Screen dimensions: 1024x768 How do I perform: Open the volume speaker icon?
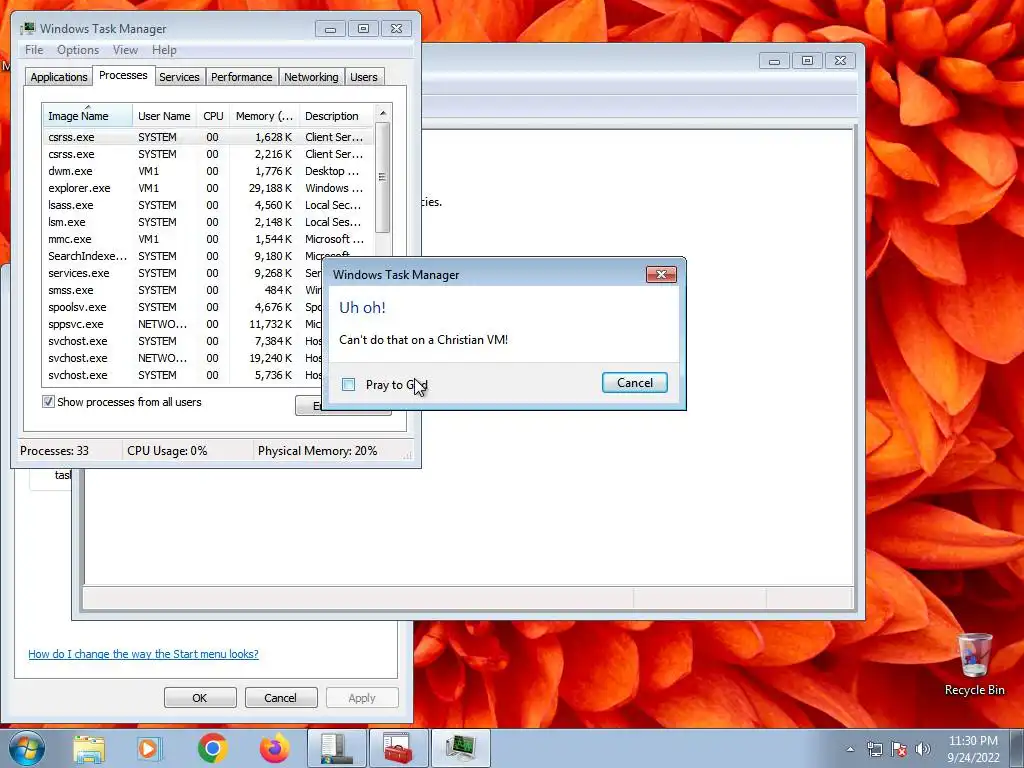coord(923,749)
